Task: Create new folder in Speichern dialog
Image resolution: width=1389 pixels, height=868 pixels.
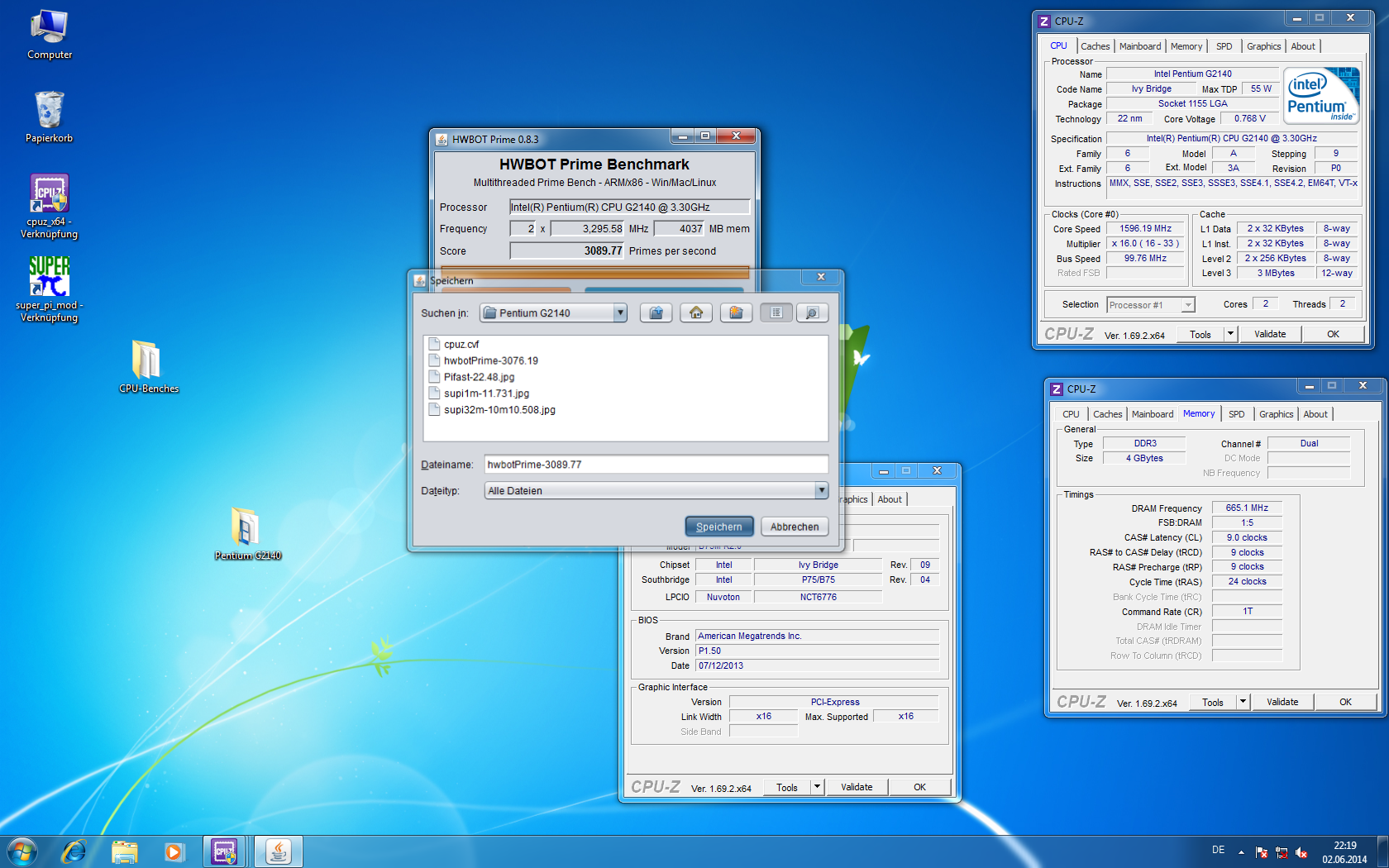Action: tap(736, 312)
